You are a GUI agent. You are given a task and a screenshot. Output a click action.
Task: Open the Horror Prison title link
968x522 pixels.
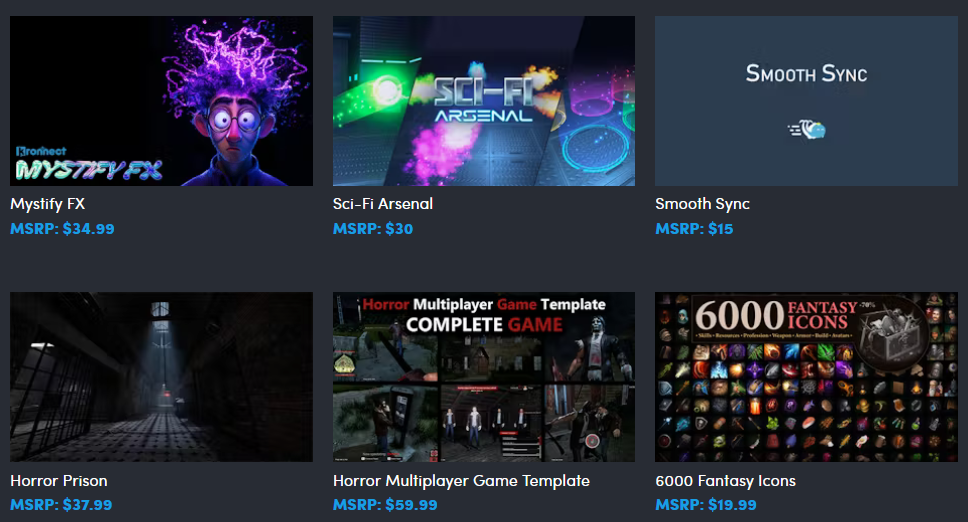click(x=59, y=480)
